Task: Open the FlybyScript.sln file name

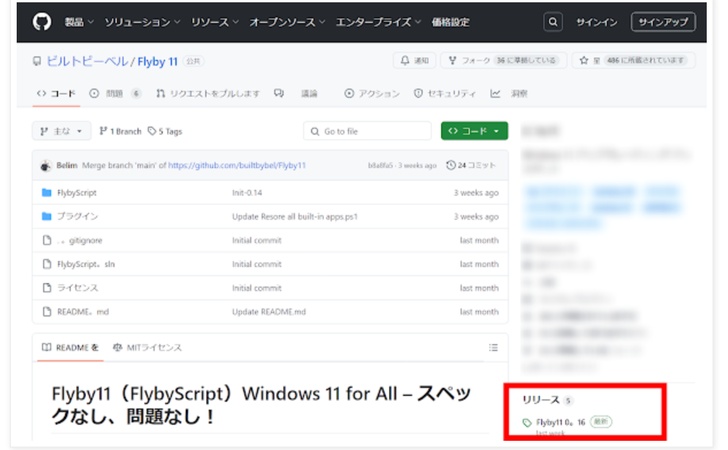Action: (86, 264)
